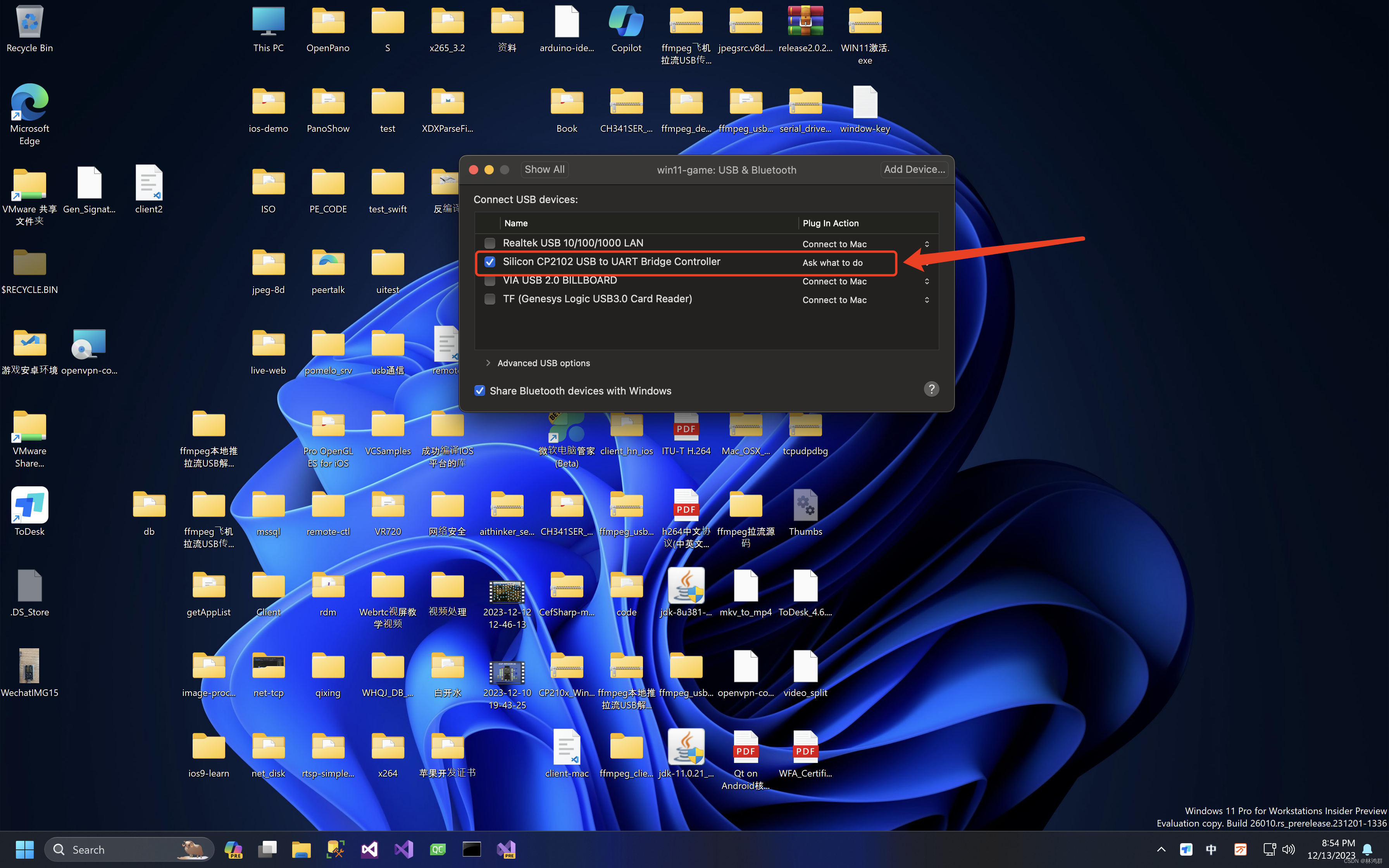
Task: Select the Microsoft Edge desktop shortcut
Action: click(x=30, y=114)
